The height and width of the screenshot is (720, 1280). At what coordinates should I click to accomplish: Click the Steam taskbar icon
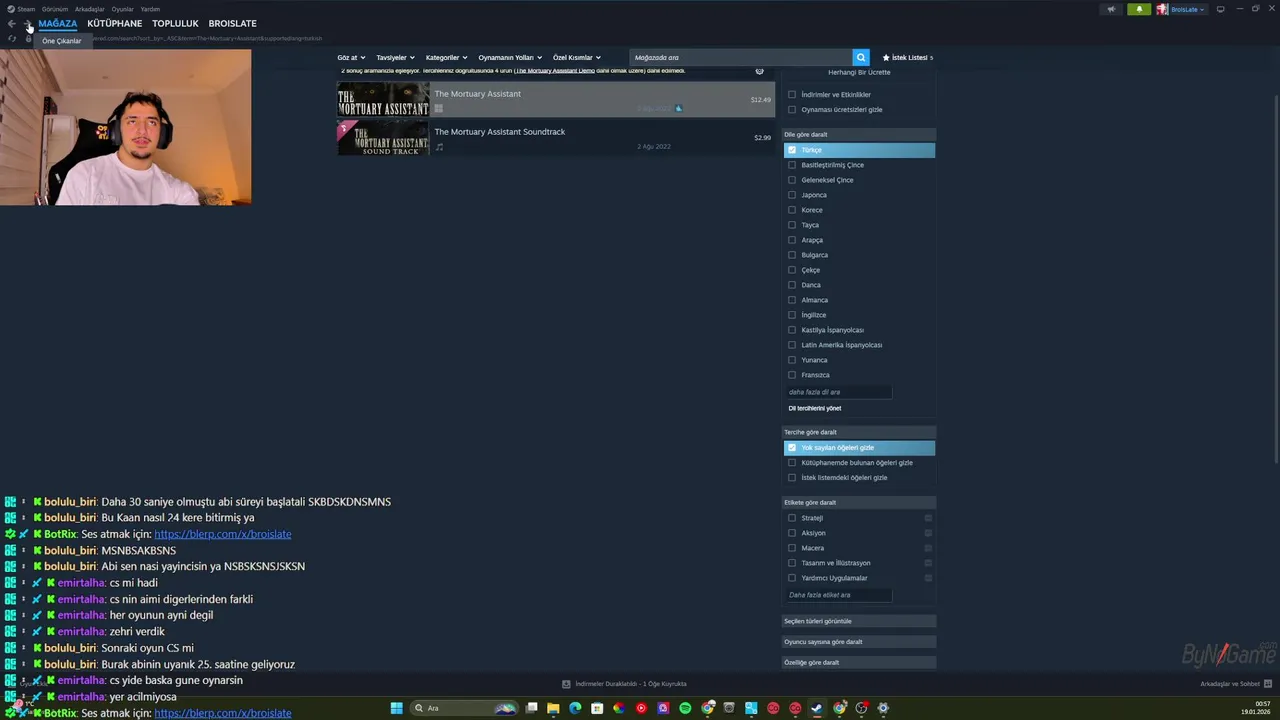point(817,708)
